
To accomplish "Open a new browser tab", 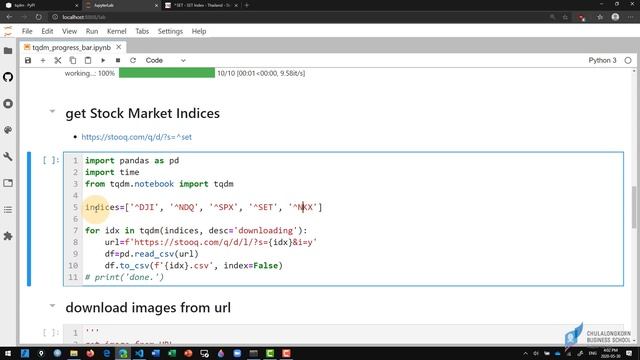I will click(247, 5).
